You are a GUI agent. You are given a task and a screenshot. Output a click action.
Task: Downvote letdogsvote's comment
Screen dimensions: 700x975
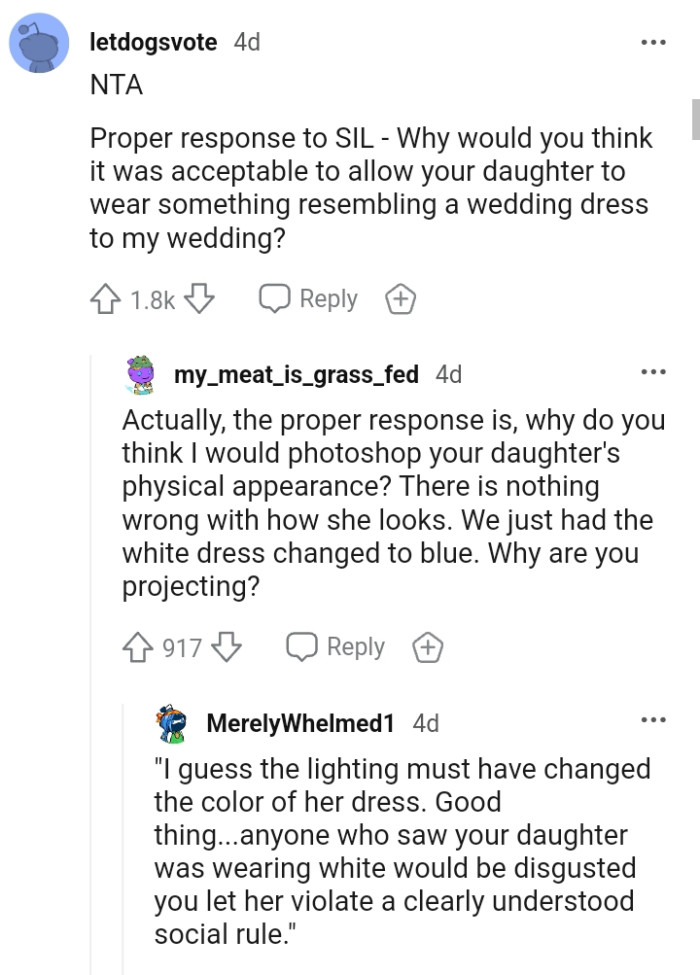(x=199, y=298)
